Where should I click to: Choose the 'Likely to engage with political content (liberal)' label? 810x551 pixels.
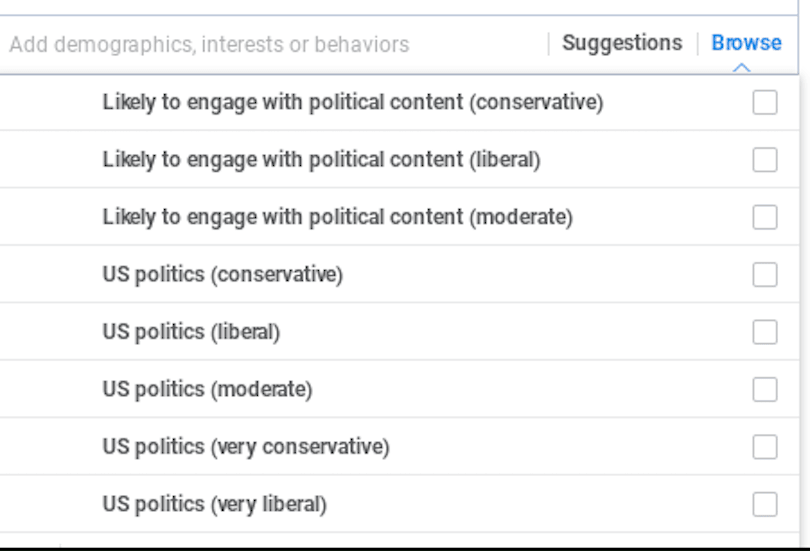321,160
